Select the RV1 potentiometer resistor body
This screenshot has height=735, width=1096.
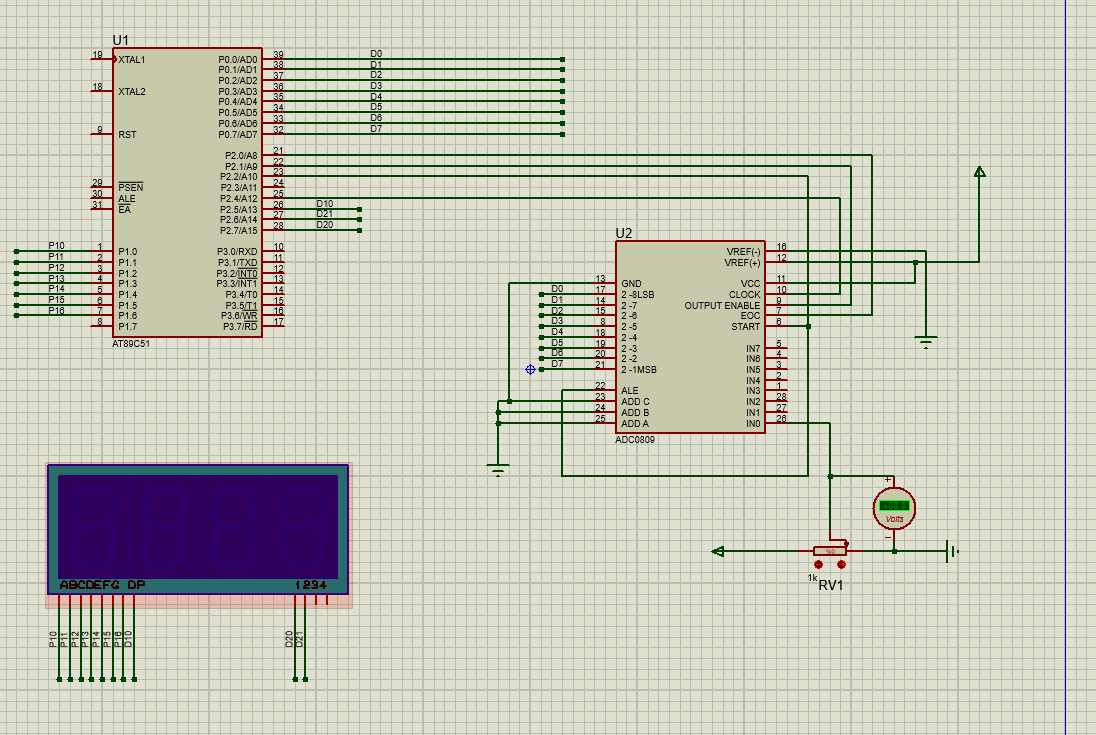(x=830, y=551)
